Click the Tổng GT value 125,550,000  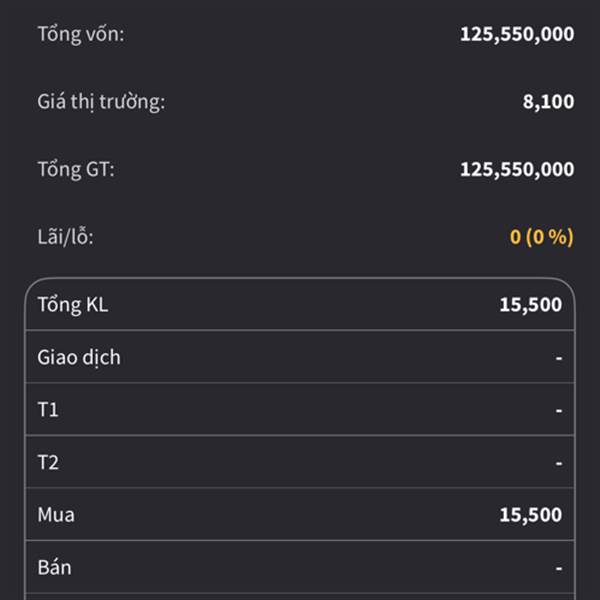tap(517, 170)
